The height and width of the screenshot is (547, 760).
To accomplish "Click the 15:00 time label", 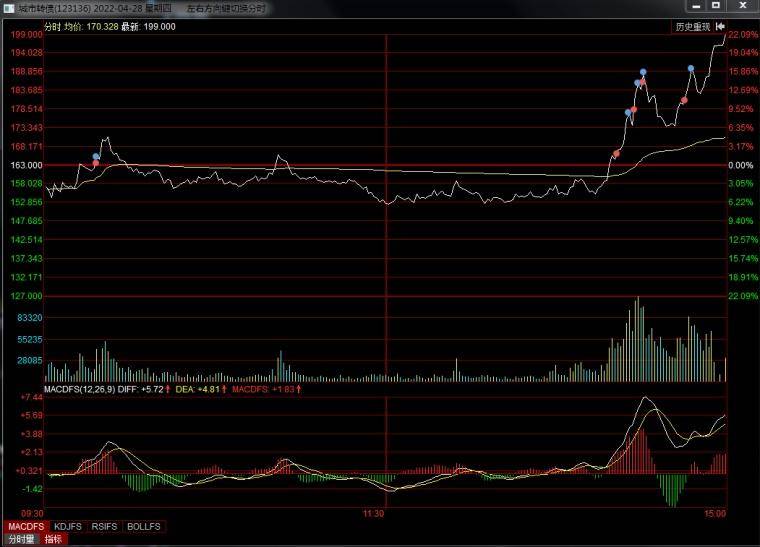I will coord(715,514).
